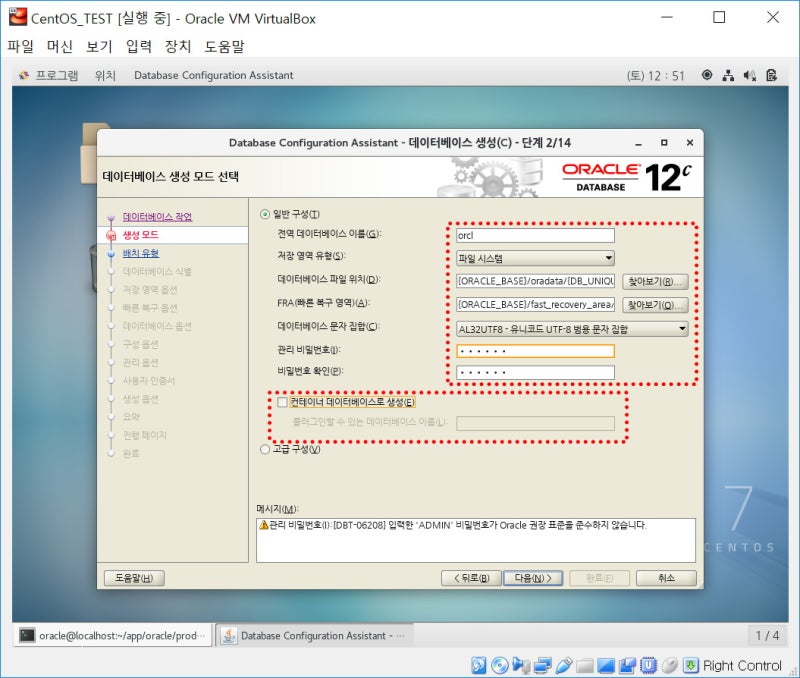Maximize the Database Configuration Assistant dialog
800x678 pixels.
click(x=664, y=143)
